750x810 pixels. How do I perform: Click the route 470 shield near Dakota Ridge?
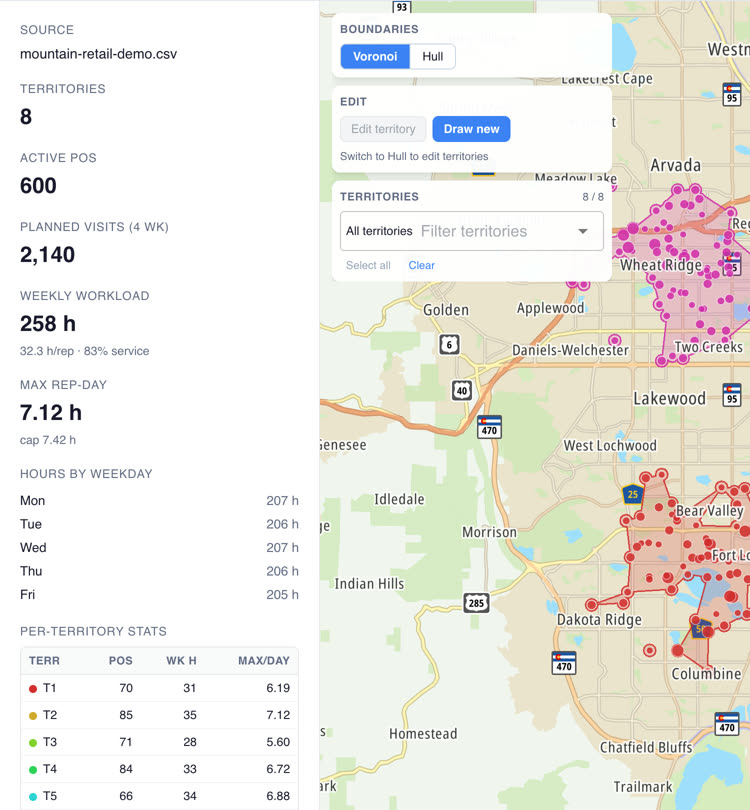(x=564, y=663)
